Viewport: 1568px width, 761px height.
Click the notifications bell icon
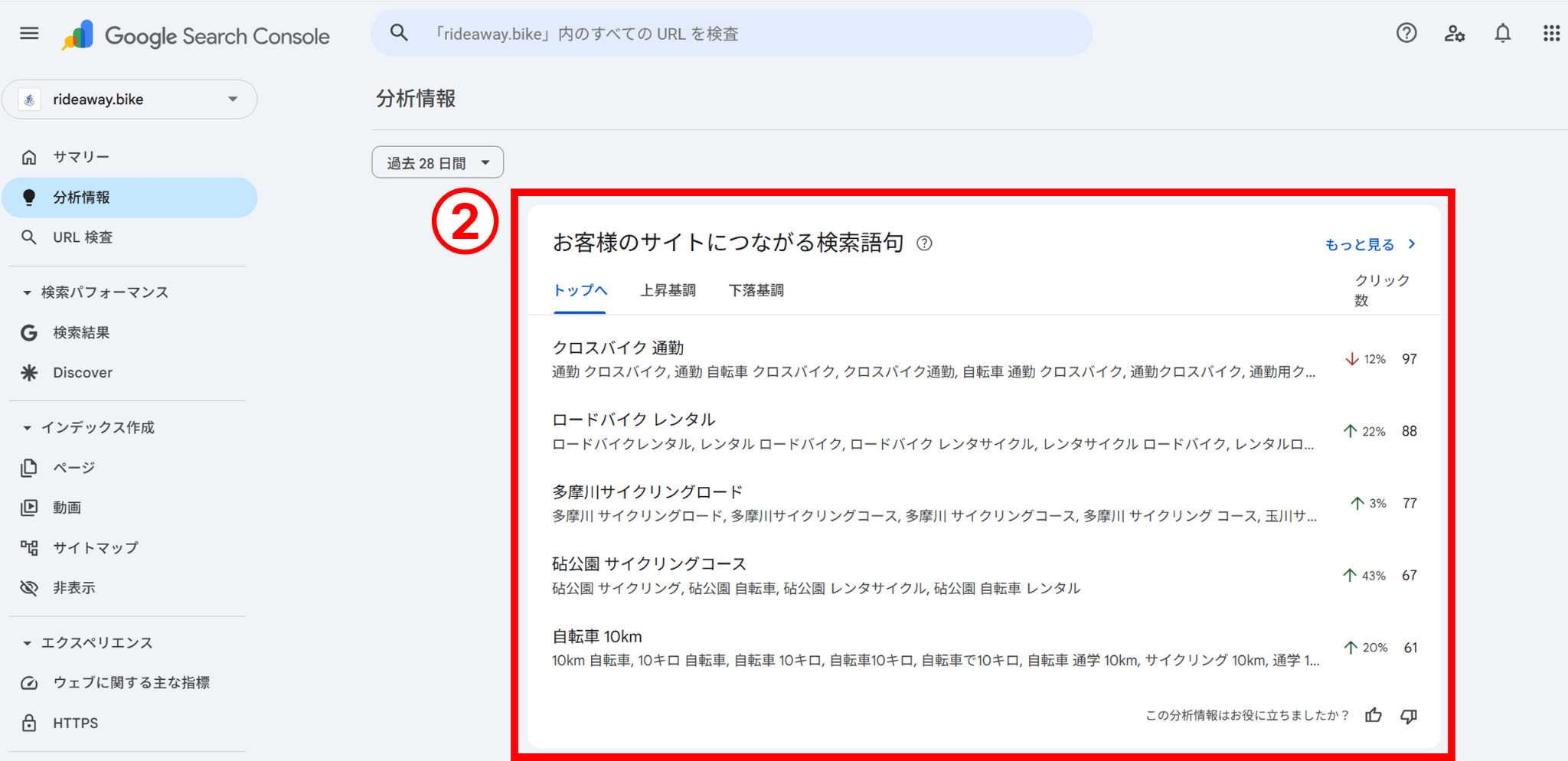coord(1502,33)
